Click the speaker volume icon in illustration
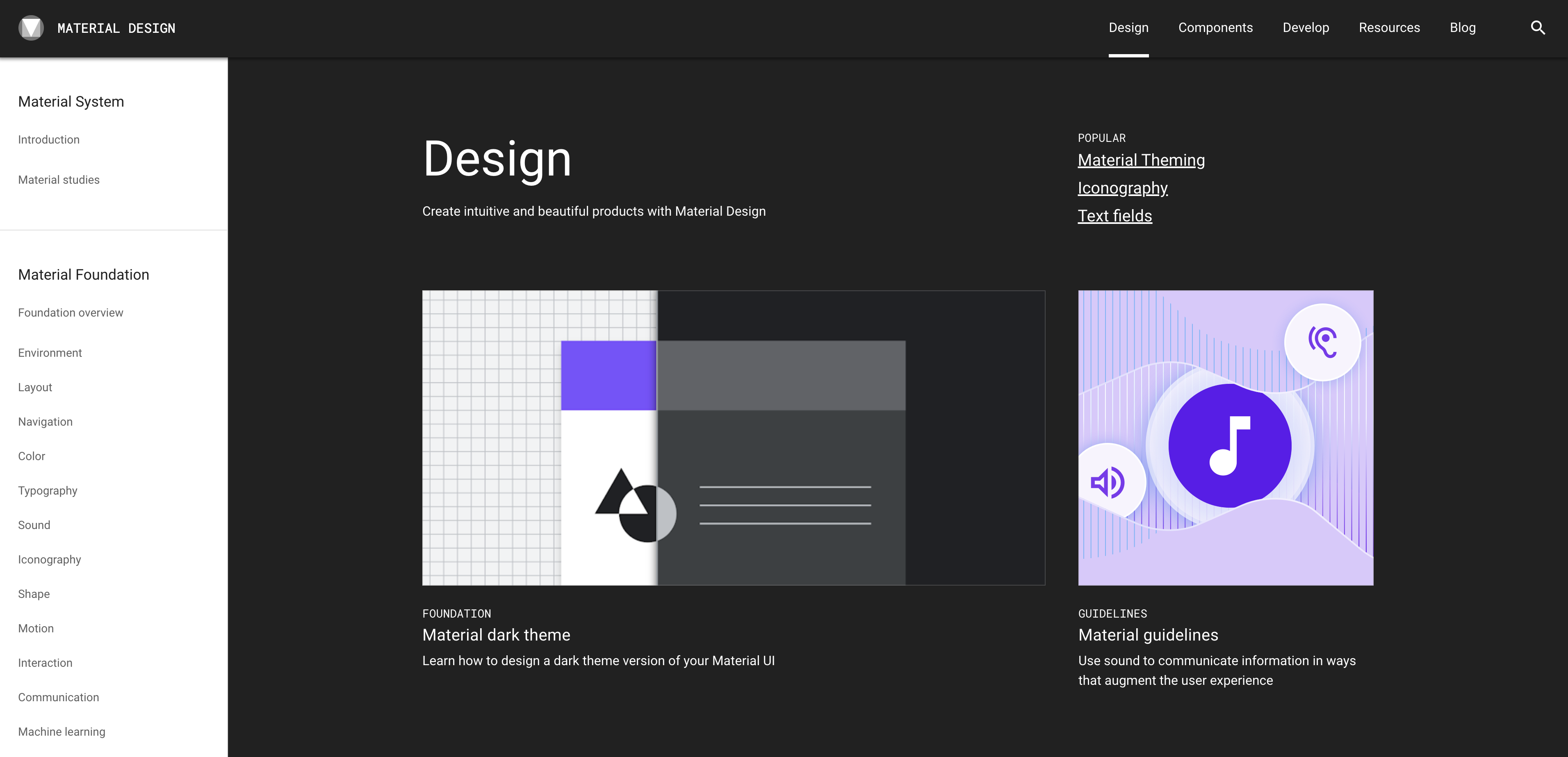 [1108, 483]
